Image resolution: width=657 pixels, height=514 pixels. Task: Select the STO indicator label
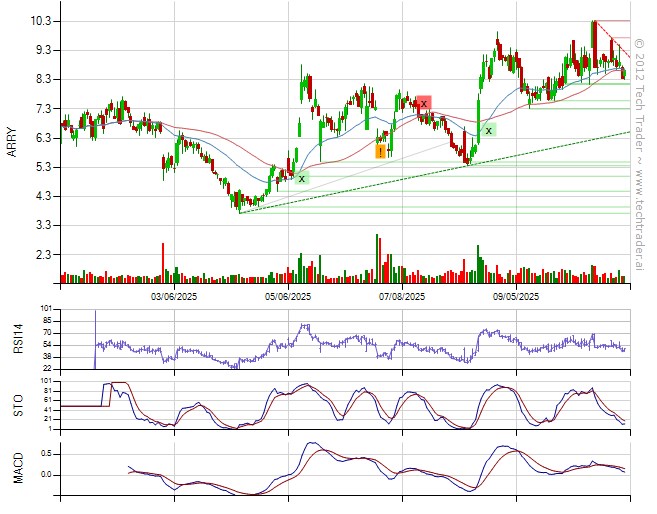[18, 405]
